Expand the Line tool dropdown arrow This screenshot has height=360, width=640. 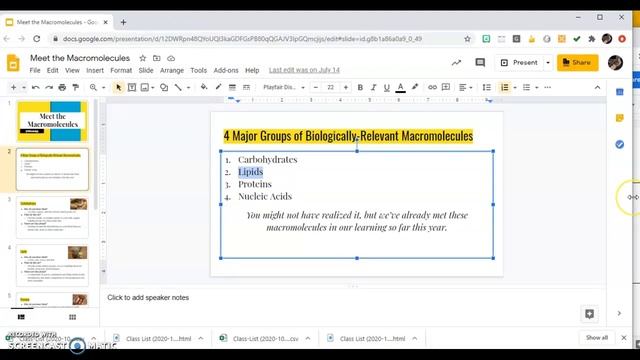click(x=188, y=87)
